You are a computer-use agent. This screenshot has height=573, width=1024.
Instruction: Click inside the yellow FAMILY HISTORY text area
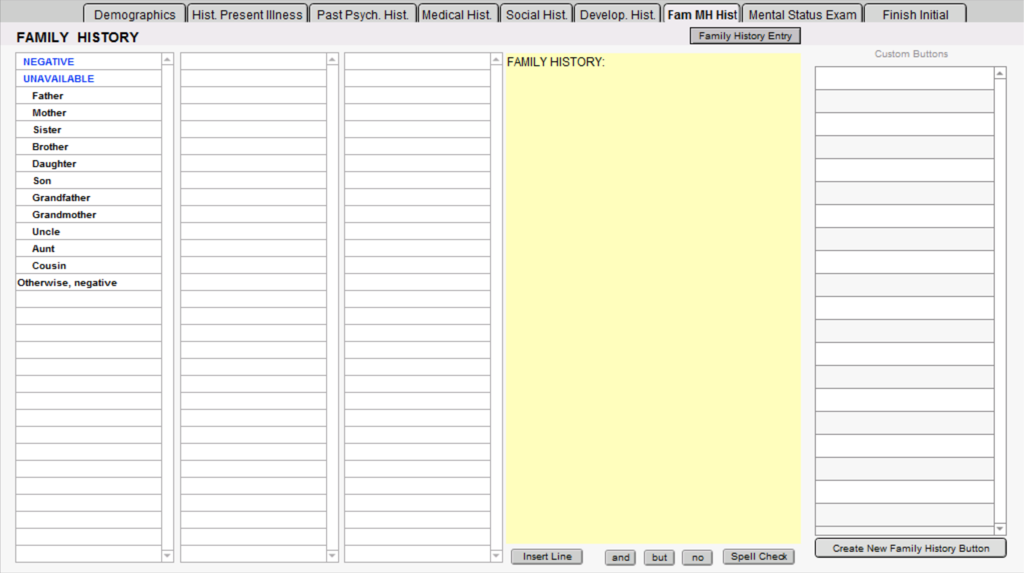click(x=652, y=300)
